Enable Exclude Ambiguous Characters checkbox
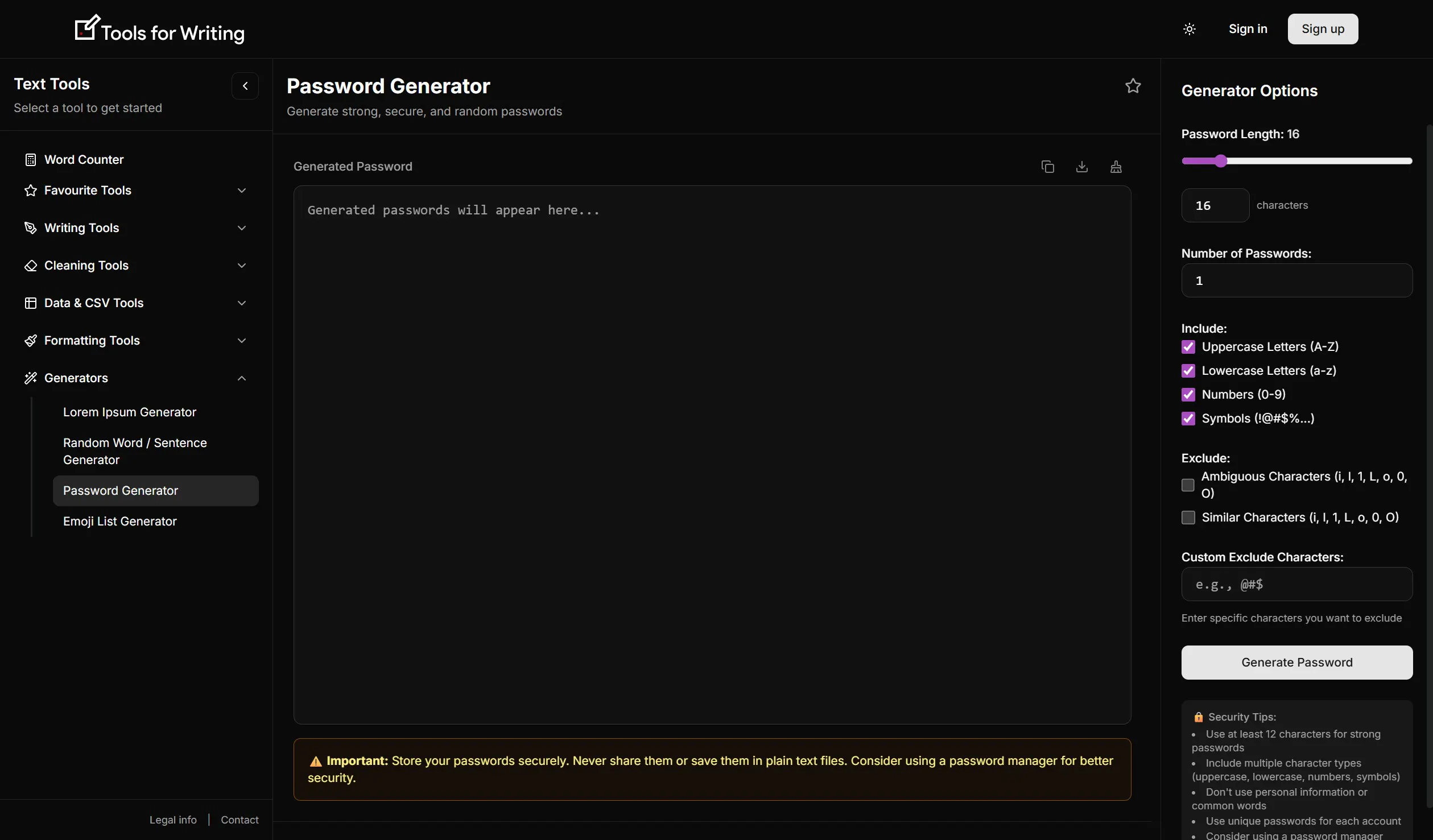The width and height of the screenshot is (1433, 840). tap(1188, 485)
